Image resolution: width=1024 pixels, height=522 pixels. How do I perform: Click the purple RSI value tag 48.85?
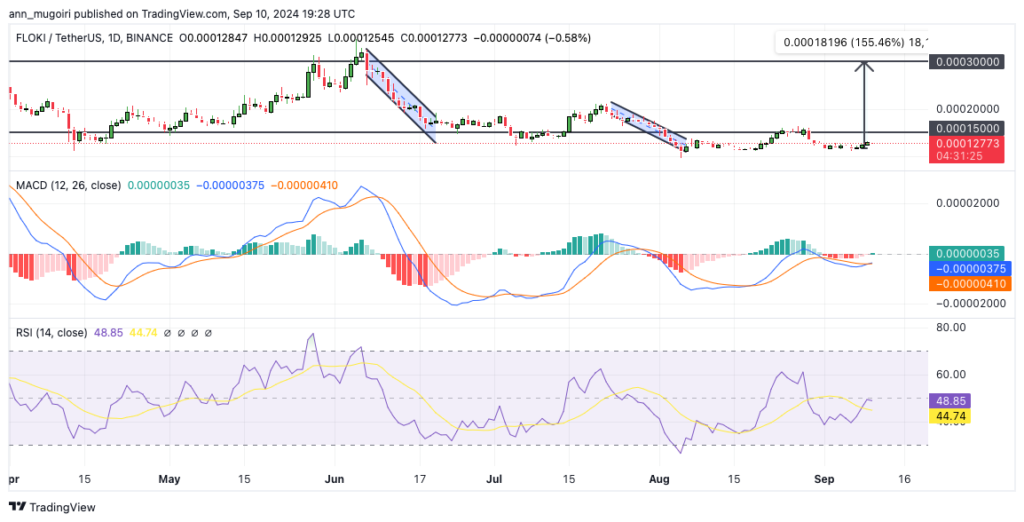coord(950,400)
